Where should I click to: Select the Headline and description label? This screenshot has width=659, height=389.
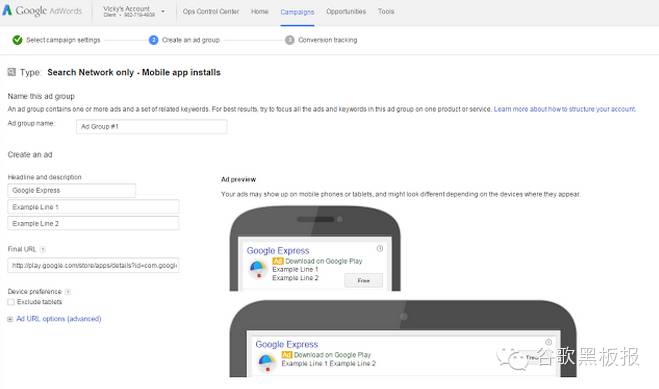[x=45, y=177]
